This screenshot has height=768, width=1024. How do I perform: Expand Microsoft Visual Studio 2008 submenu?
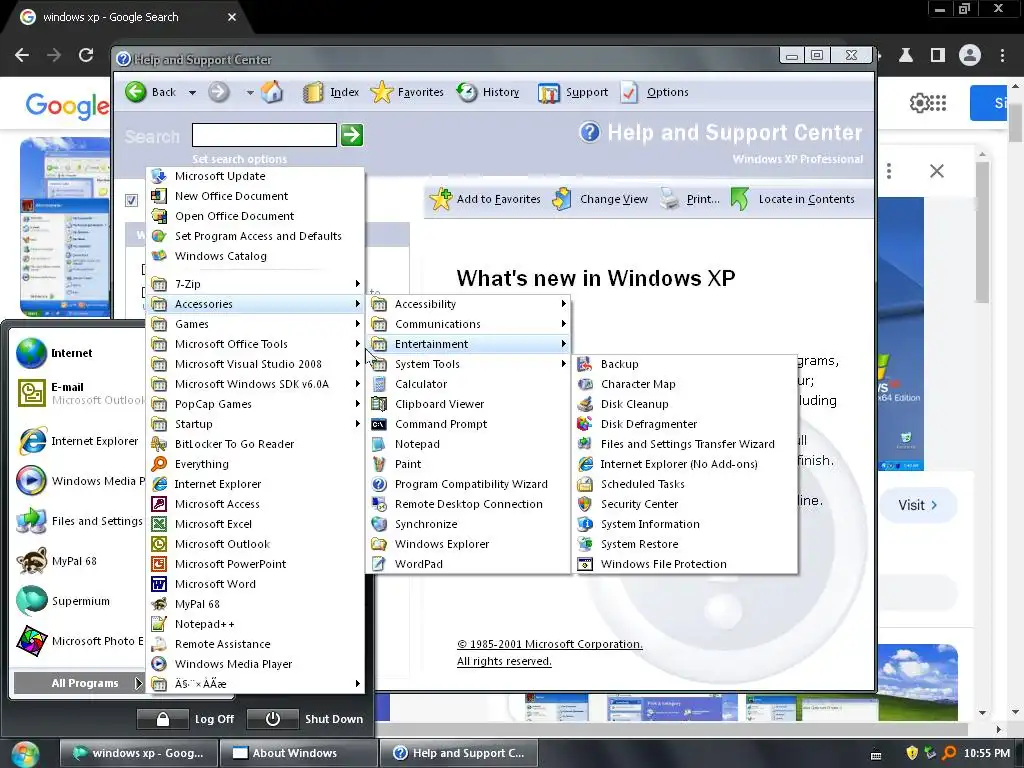point(255,364)
